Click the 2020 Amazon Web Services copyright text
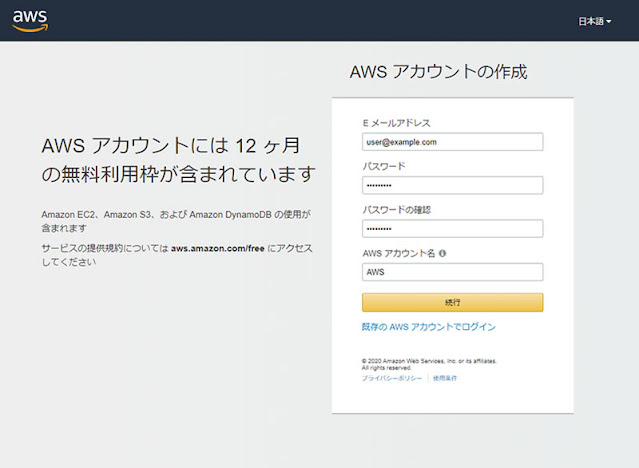The image size is (639, 468). coord(429,364)
